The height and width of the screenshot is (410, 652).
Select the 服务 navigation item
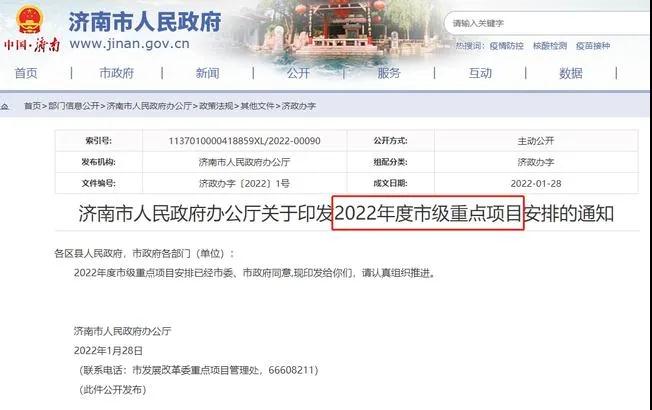(x=389, y=73)
